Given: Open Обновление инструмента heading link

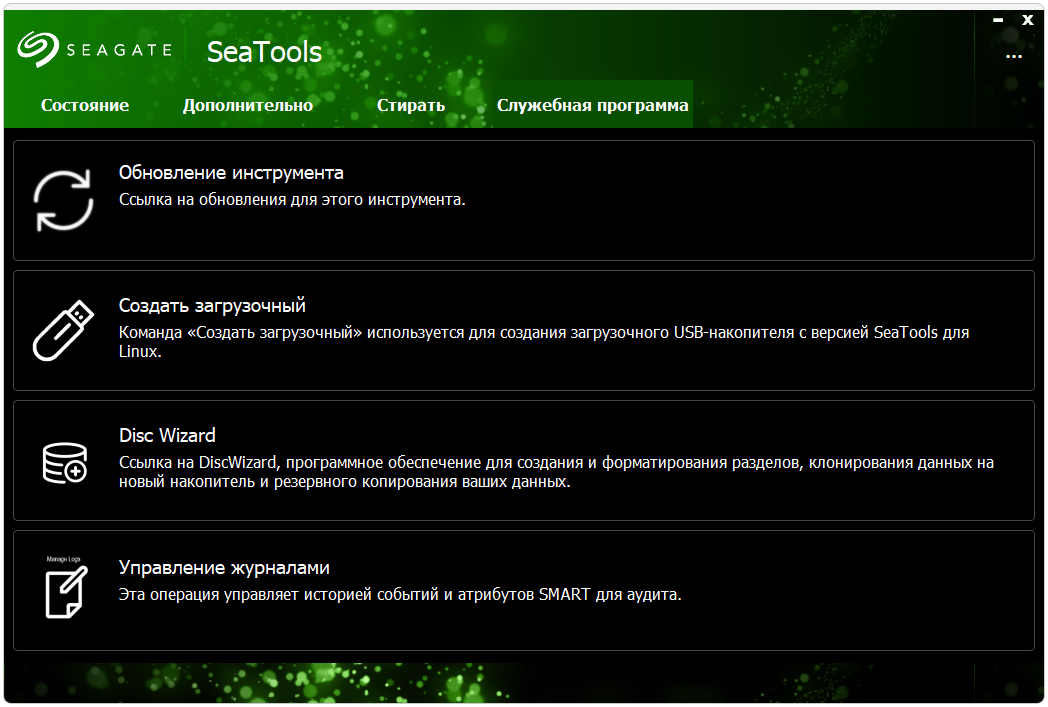Looking at the screenshot, I should point(231,173).
